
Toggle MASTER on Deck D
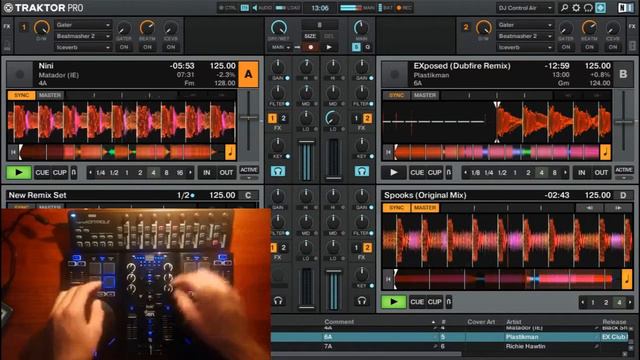[x=425, y=208]
